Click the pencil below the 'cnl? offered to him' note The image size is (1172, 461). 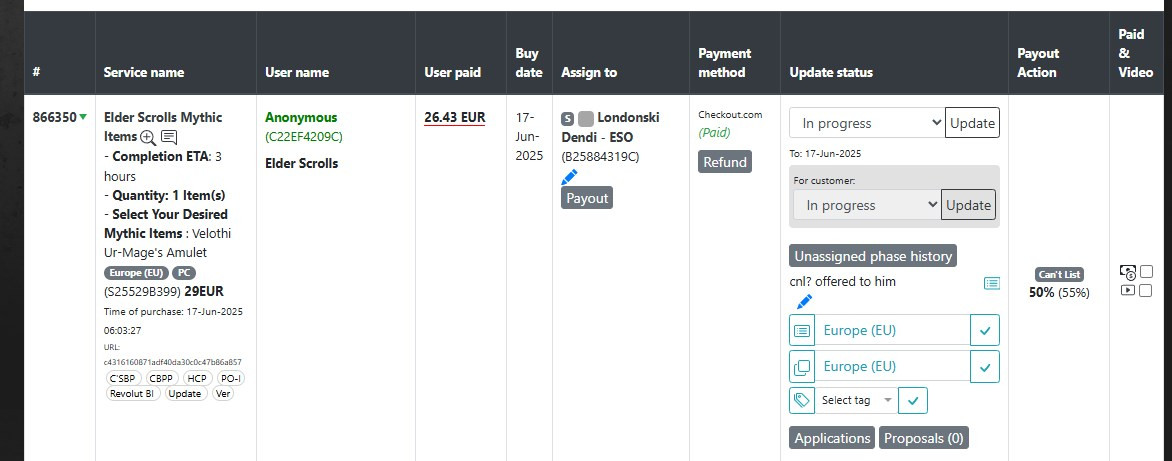pos(804,301)
